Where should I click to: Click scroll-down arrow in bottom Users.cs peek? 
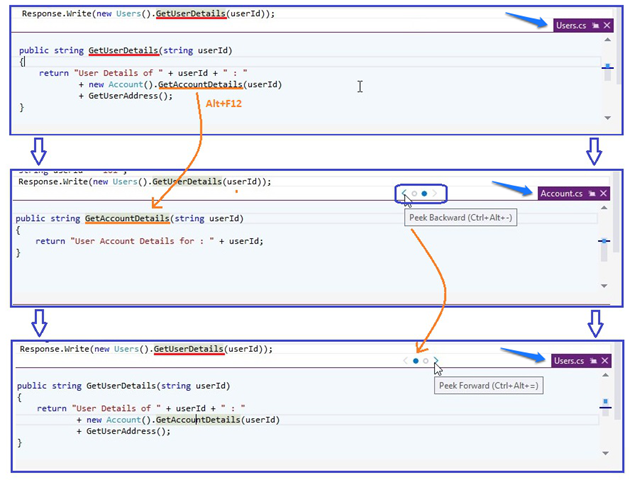tap(606, 453)
